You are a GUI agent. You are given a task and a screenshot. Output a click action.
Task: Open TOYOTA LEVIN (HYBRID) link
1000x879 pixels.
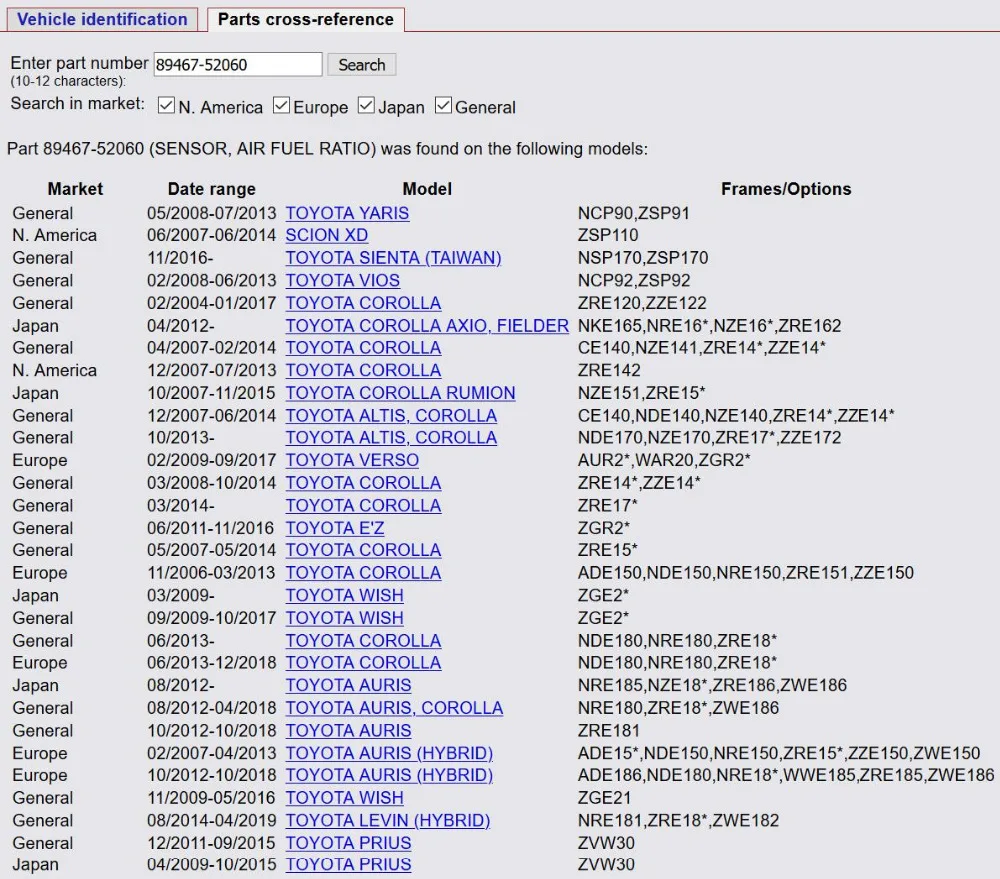point(388,820)
